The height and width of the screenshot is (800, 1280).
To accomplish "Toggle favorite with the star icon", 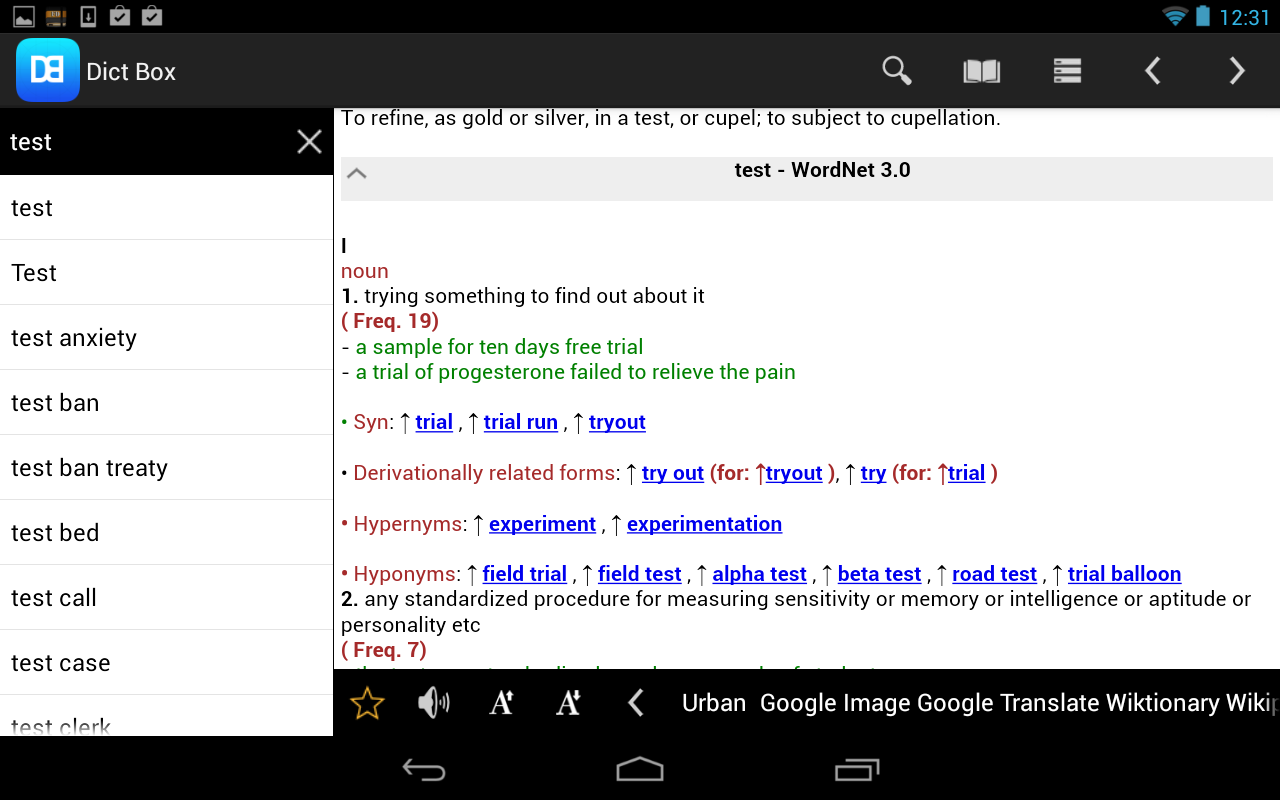I will pos(366,703).
